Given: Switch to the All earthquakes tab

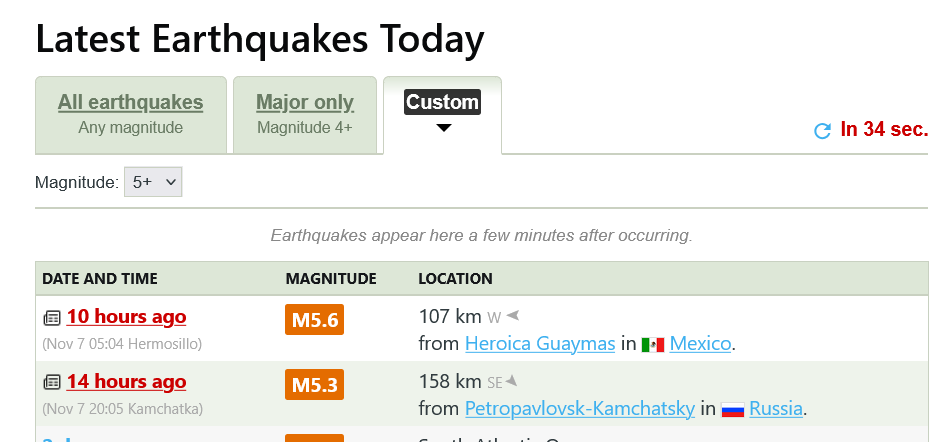Looking at the screenshot, I should point(130,102).
